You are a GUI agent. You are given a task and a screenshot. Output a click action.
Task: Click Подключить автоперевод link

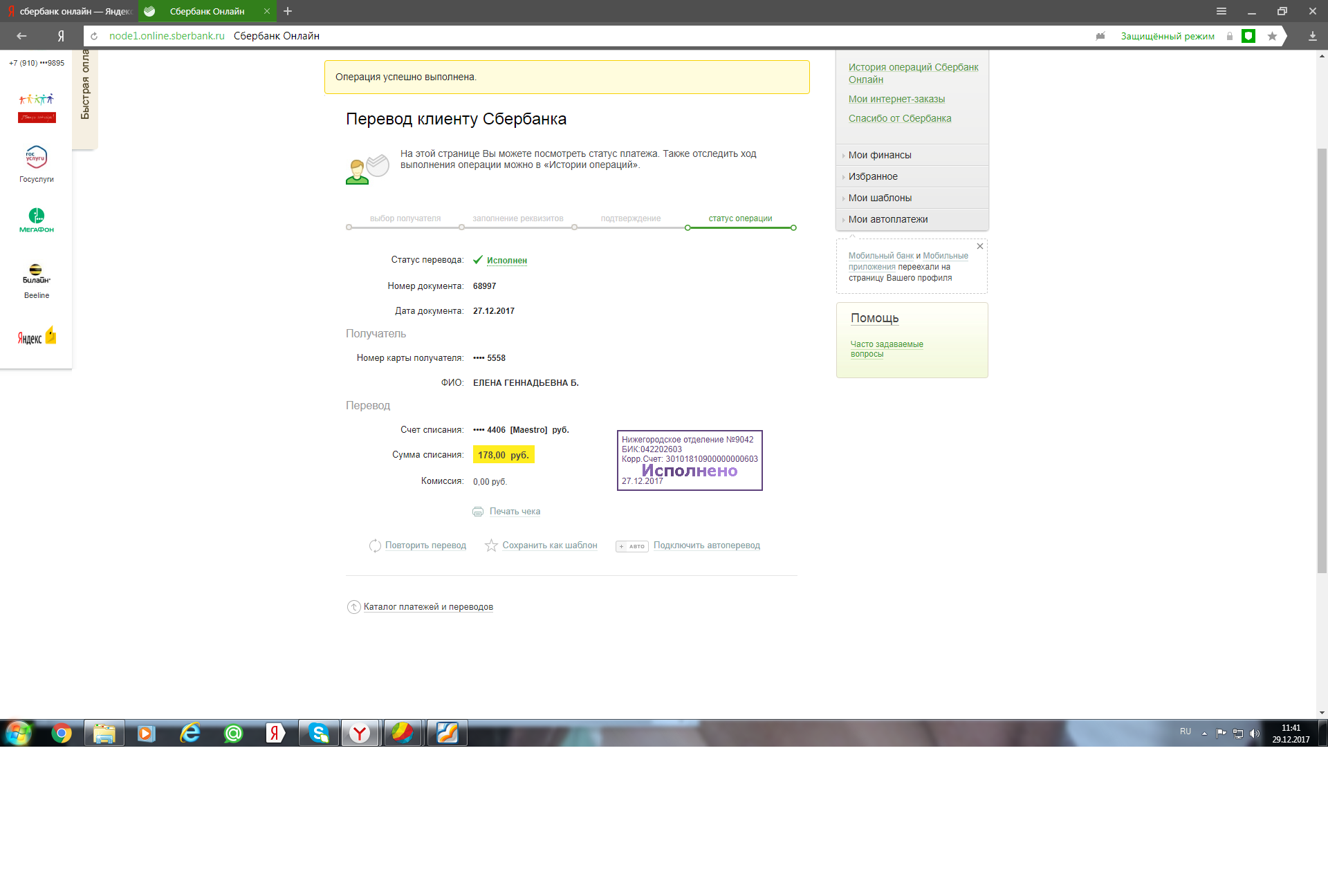pyautogui.click(x=706, y=545)
